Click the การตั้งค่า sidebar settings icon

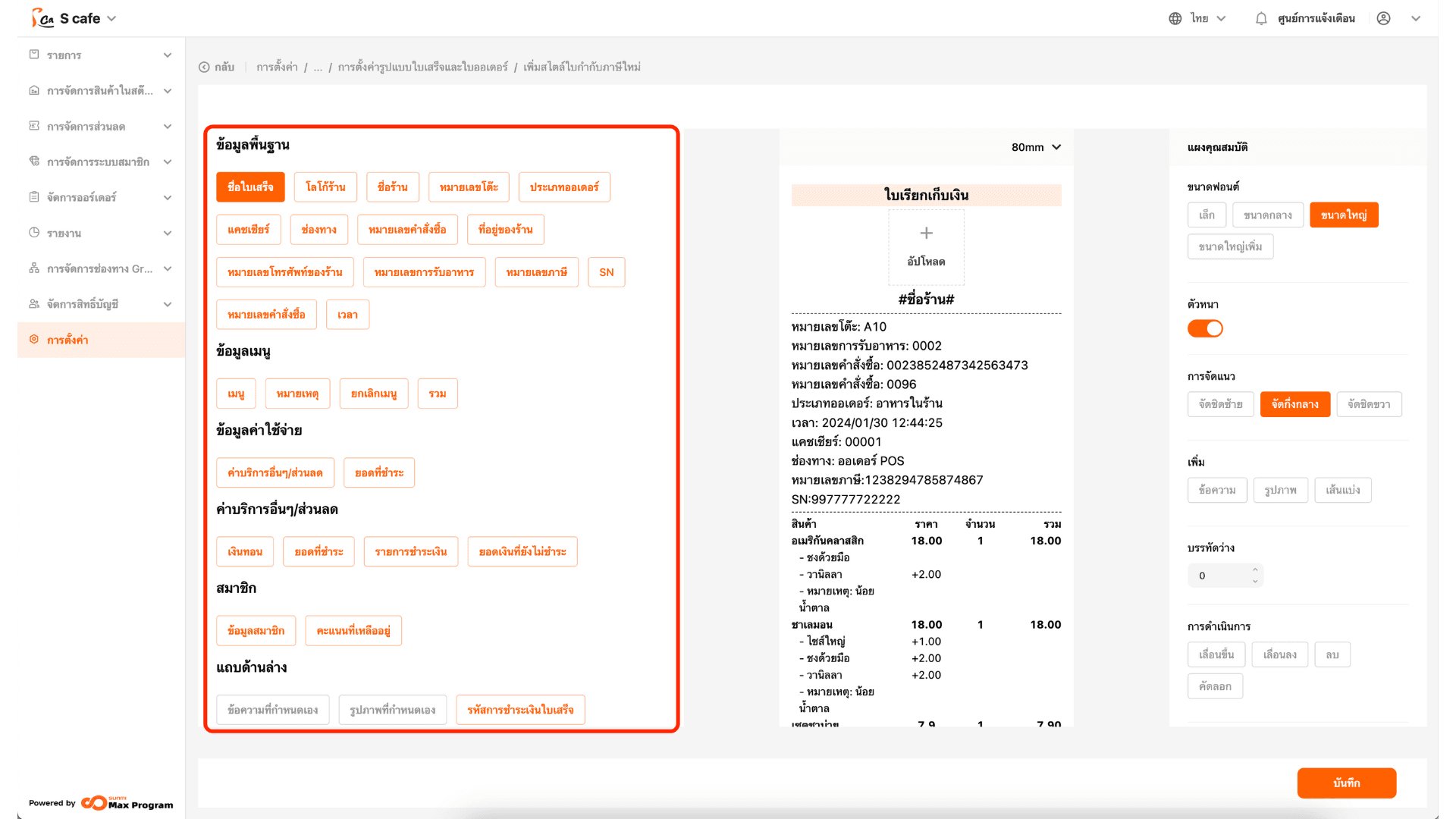pos(34,340)
